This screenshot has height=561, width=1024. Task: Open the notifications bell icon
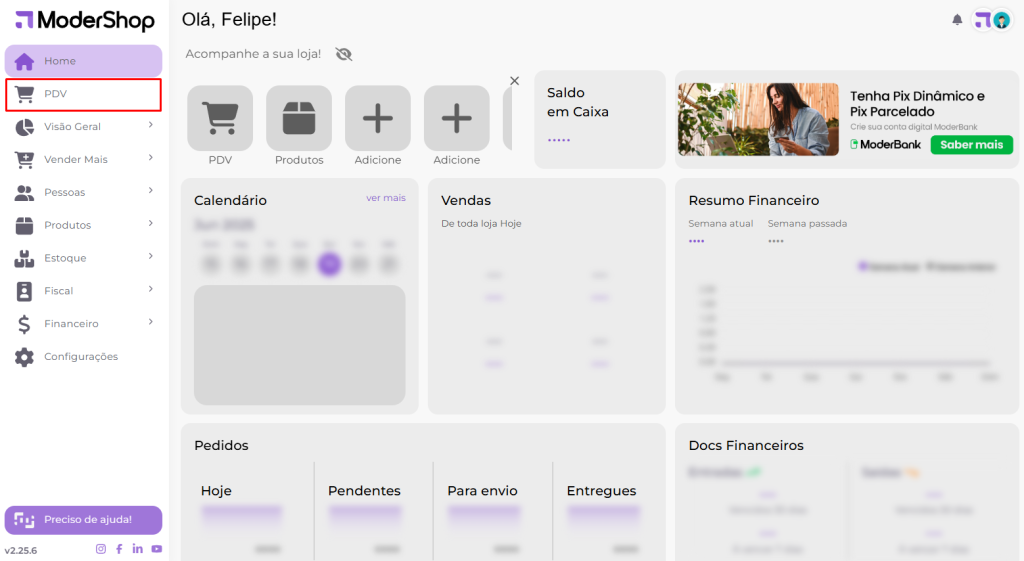957,20
